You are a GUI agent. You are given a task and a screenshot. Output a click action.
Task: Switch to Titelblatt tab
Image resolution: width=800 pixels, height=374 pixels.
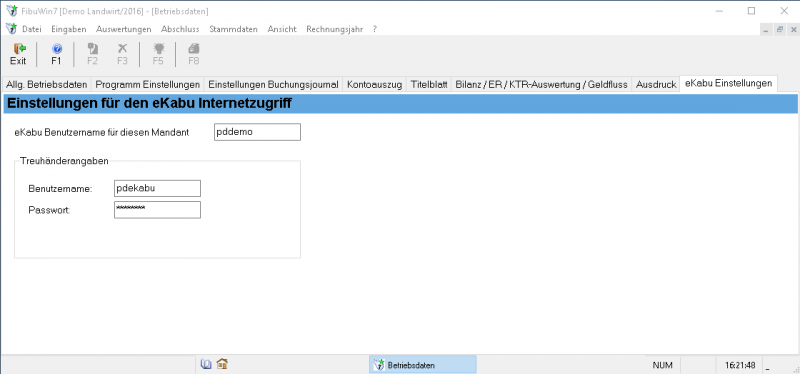coord(429,85)
